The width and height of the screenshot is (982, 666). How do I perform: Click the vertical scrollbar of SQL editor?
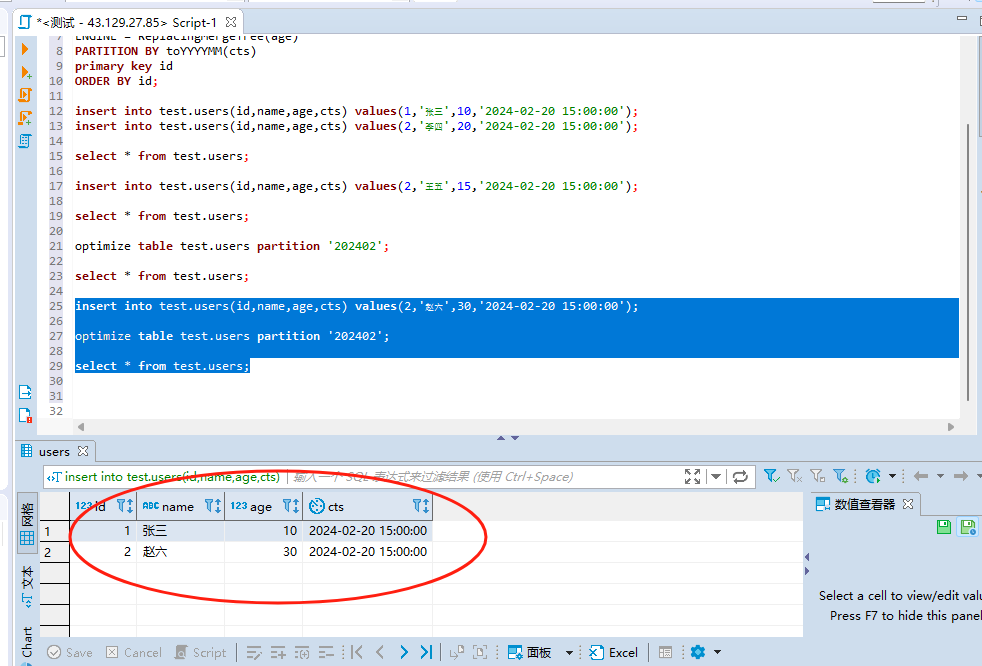pos(967,260)
